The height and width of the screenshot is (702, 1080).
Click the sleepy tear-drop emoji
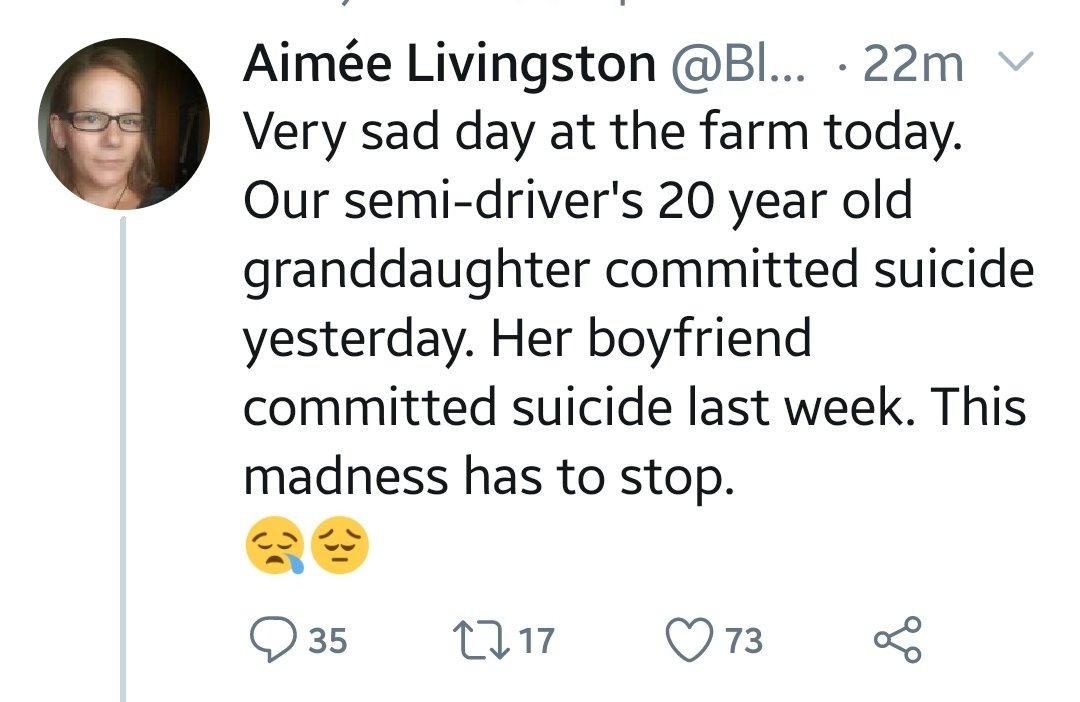(274, 549)
